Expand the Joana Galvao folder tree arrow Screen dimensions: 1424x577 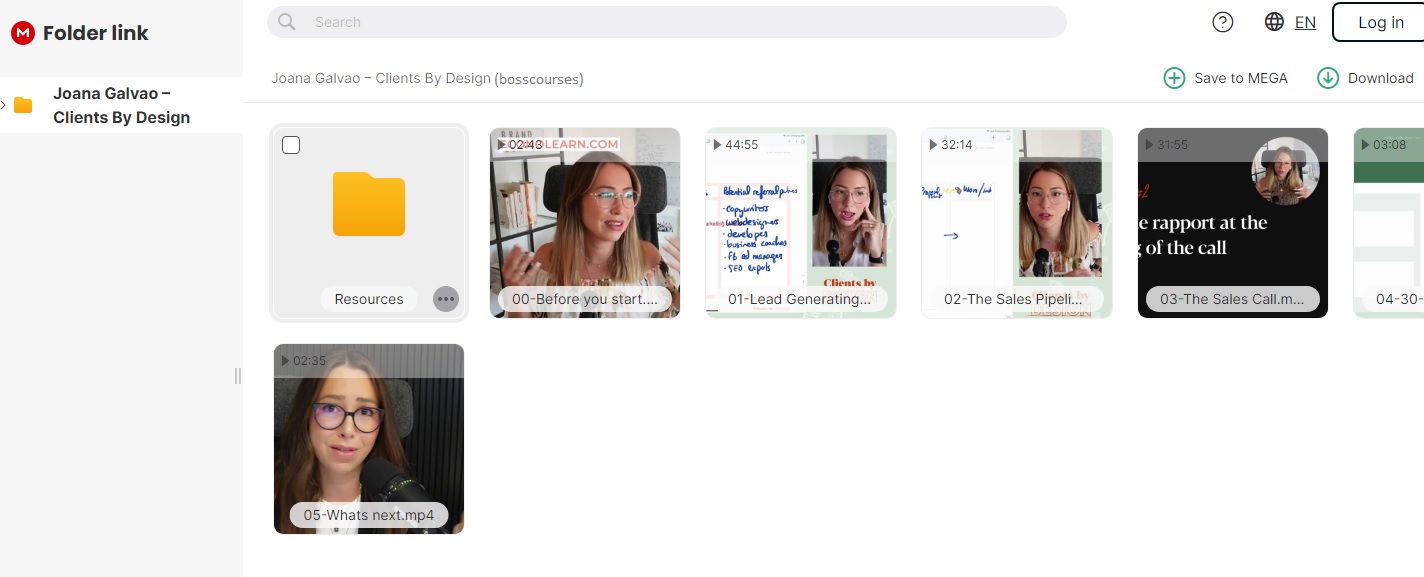5,105
